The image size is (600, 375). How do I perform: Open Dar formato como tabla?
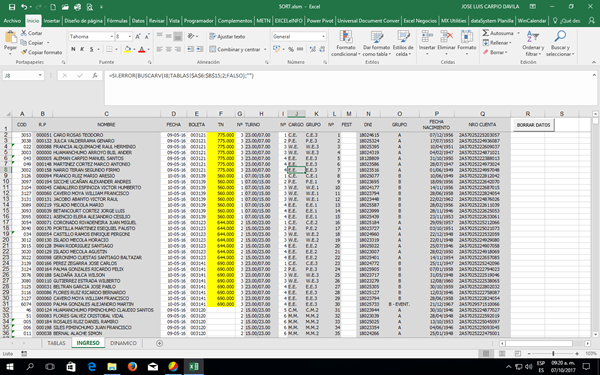point(377,44)
